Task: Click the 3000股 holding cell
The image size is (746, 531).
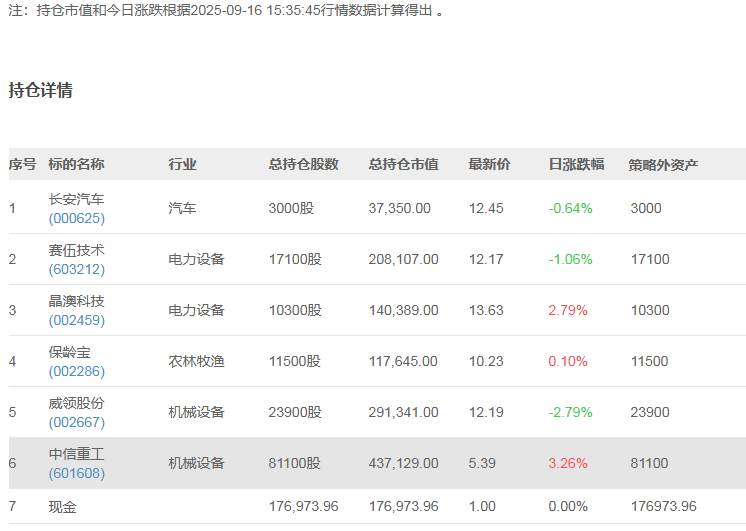Action: coord(291,208)
